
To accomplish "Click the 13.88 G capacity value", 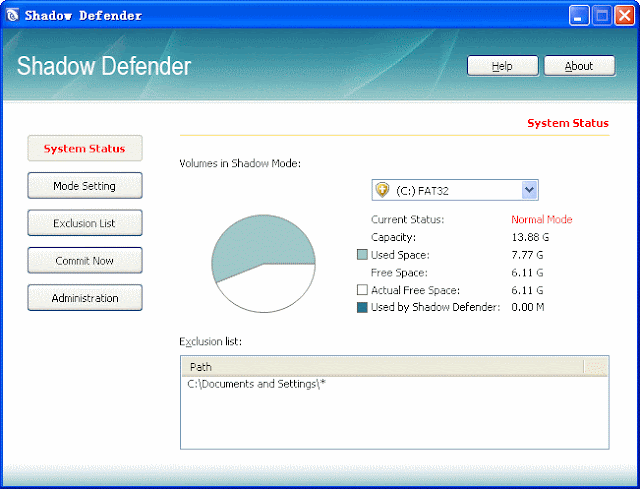I will [530, 237].
